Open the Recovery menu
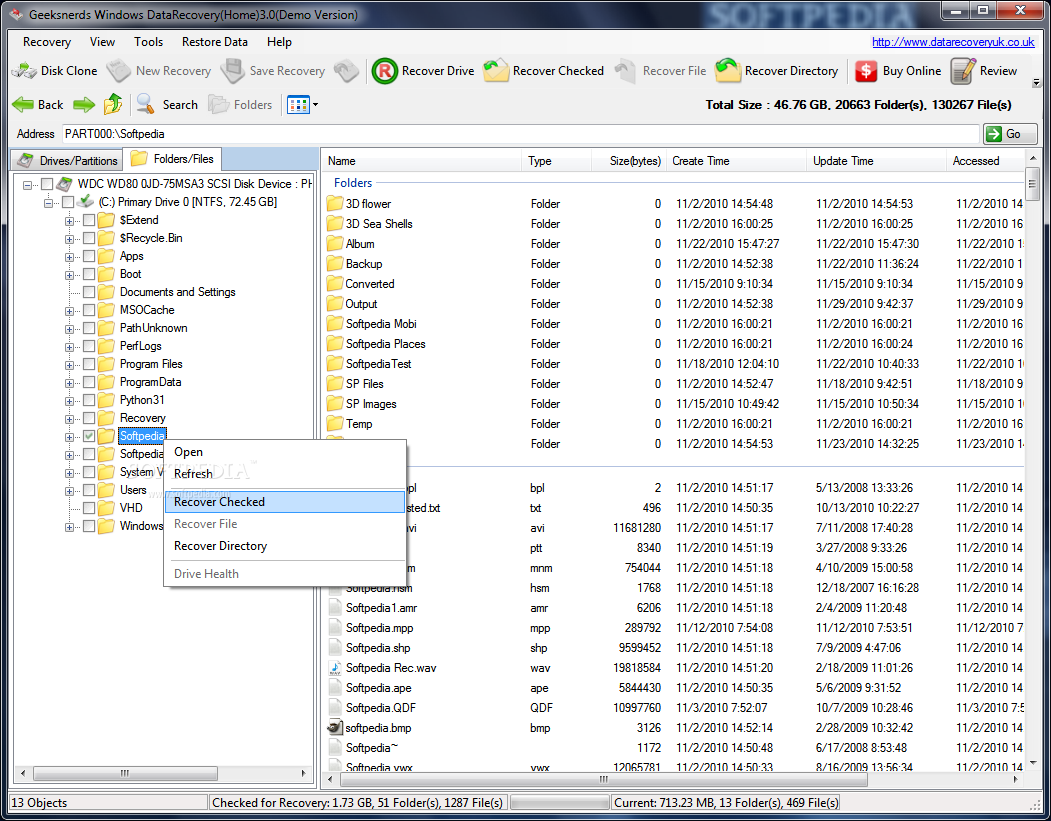 click(46, 42)
